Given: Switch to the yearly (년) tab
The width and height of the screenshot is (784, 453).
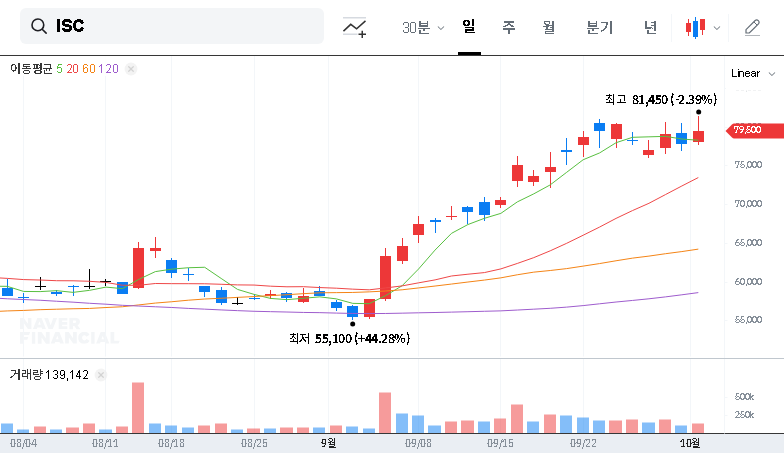Looking at the screenshot, I should [x=651, y=27].
